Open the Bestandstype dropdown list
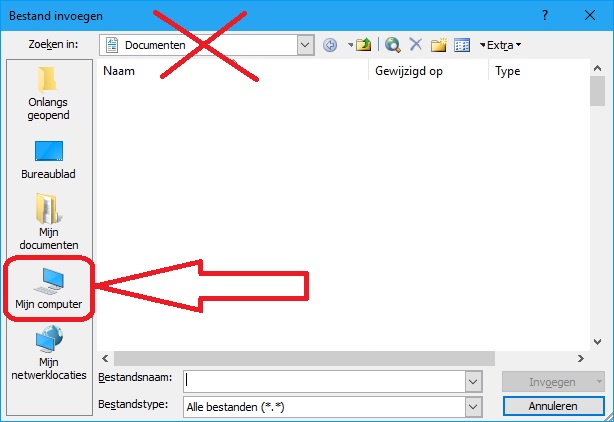This screenshot has width=614, height=422. tap(473, 407)
